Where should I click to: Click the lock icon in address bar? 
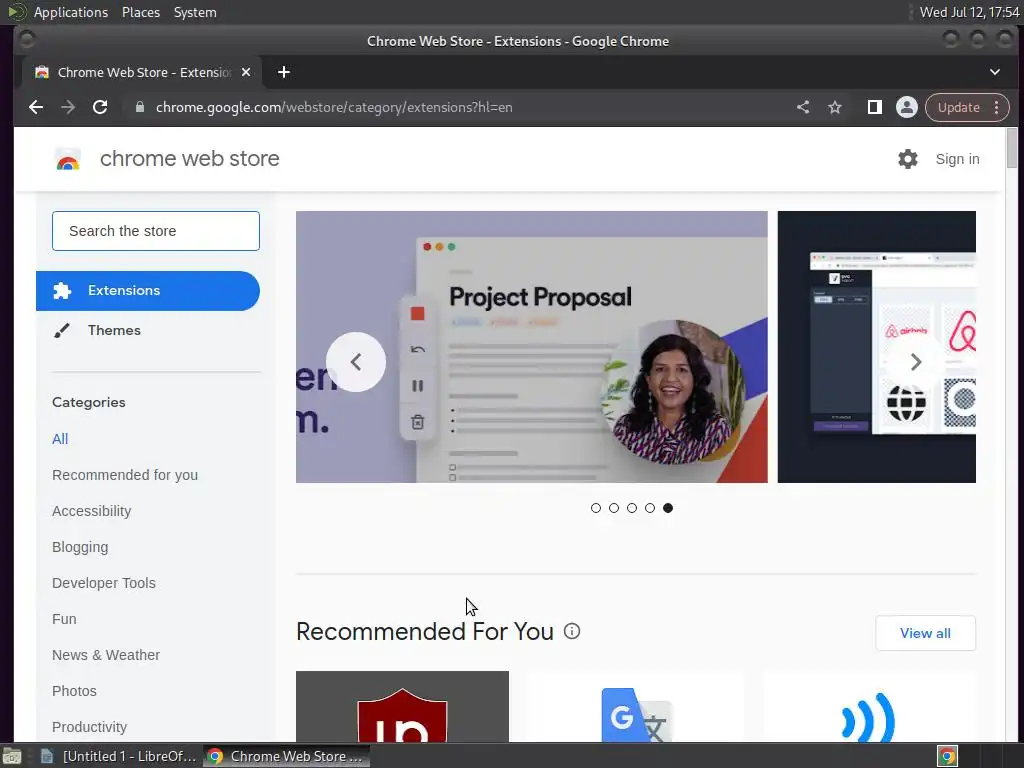pos(139,107)
